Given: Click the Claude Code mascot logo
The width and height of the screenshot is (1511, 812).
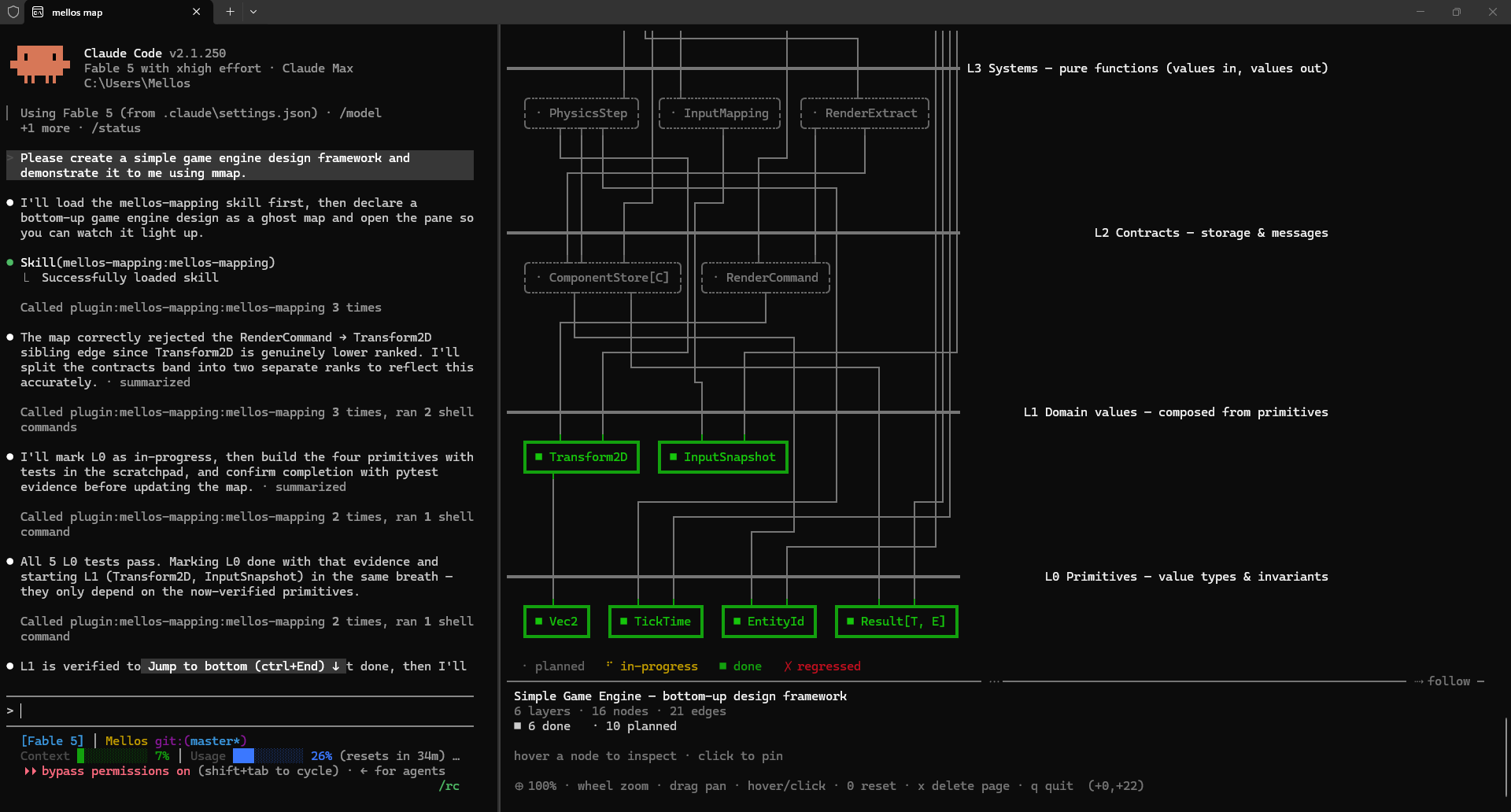Looking at the screenshot, I should (40, 65).
